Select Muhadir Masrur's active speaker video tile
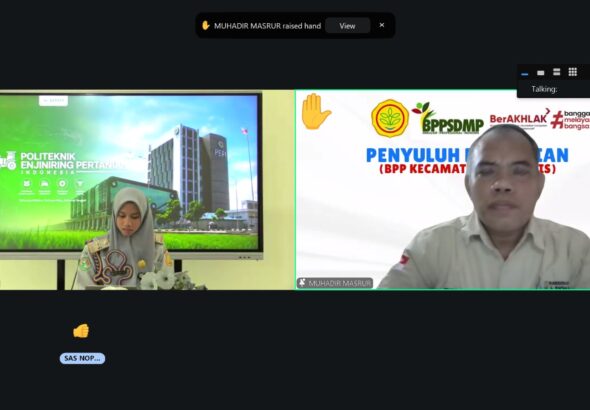The image size is (590, 410). coord(442,190)
